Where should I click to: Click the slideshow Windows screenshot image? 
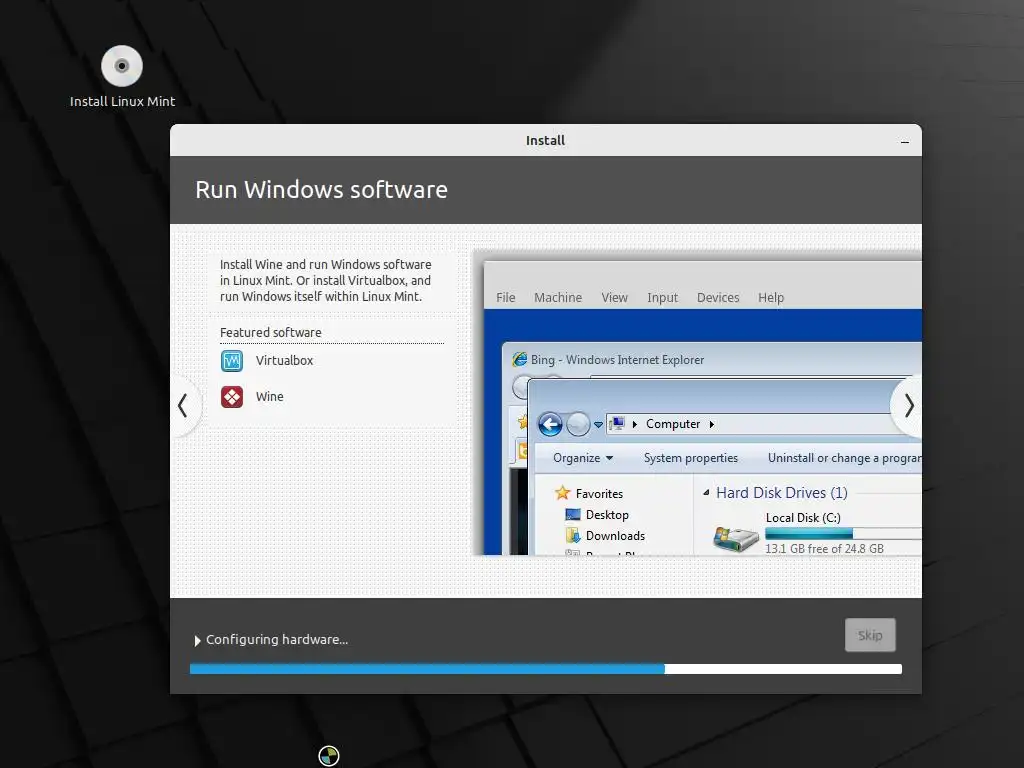point(697,402)
